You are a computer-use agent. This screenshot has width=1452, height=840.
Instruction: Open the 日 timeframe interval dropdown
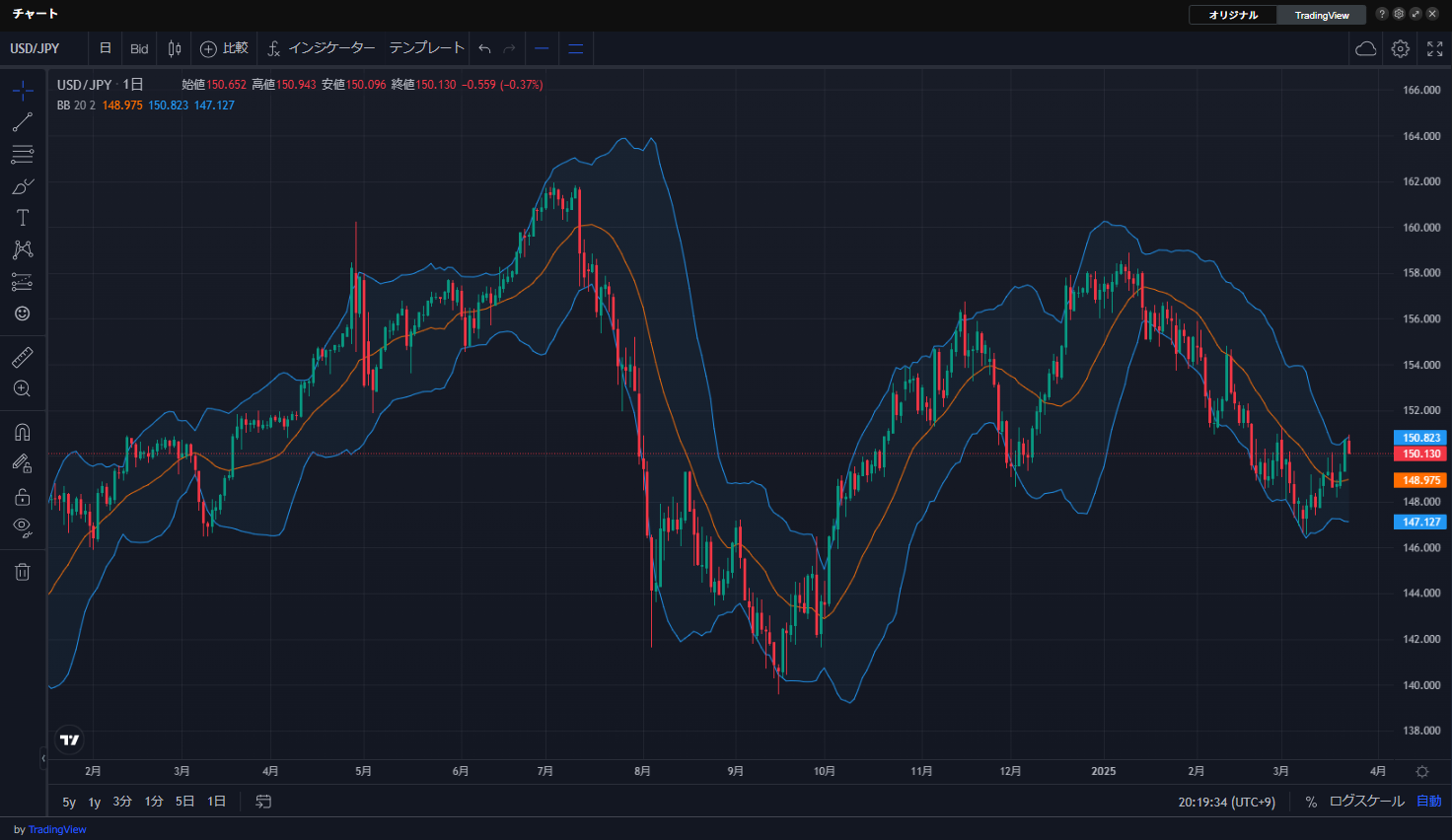pos(106,48)
